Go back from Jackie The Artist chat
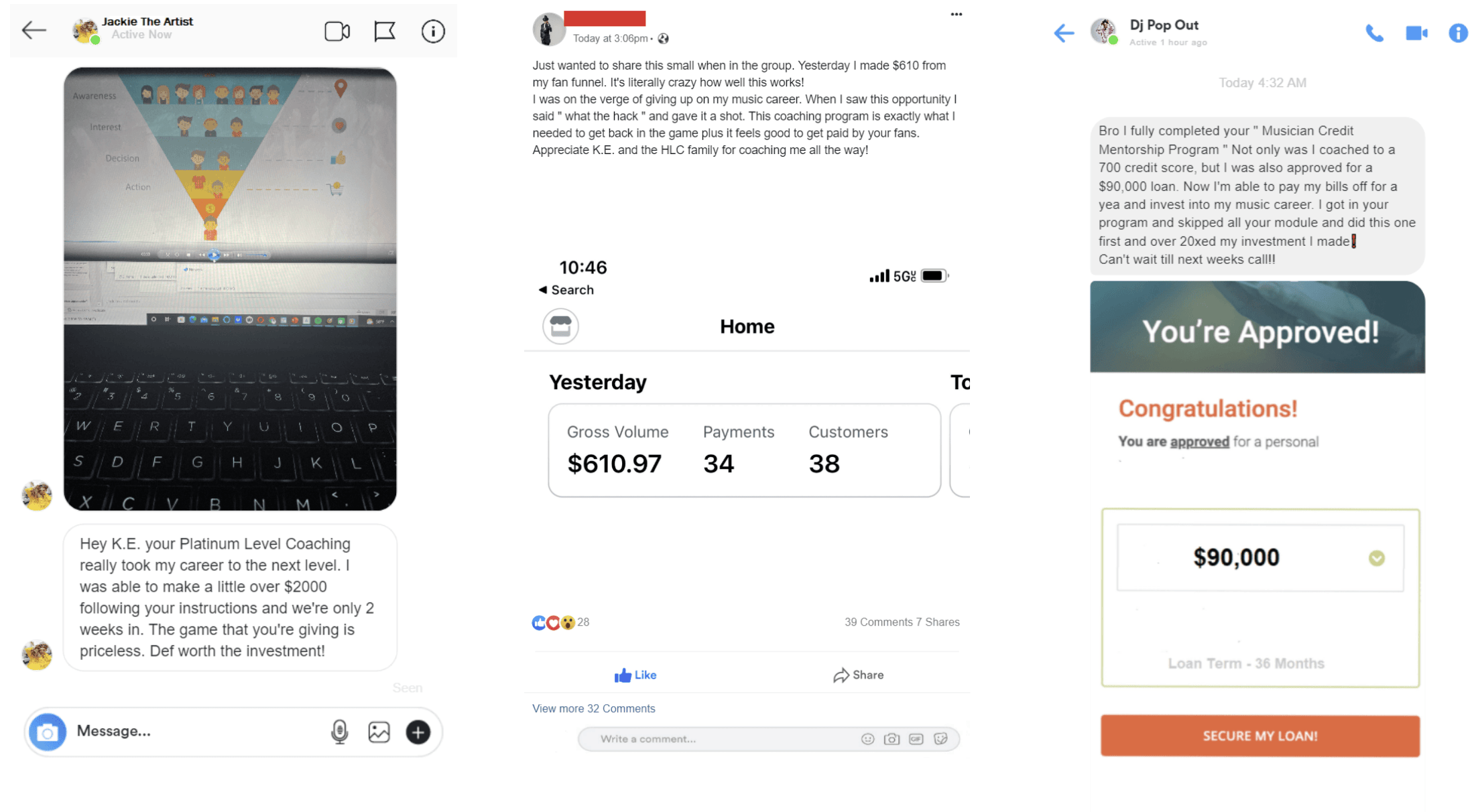 (x=34, y=30)
